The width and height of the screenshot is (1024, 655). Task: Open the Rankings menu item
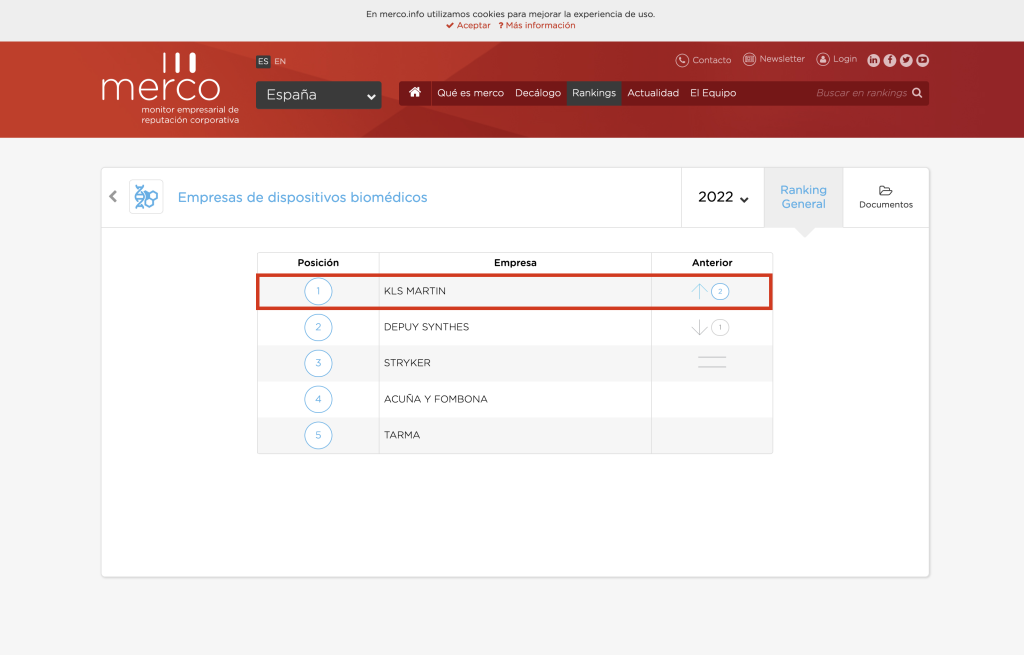pos(594,93)
